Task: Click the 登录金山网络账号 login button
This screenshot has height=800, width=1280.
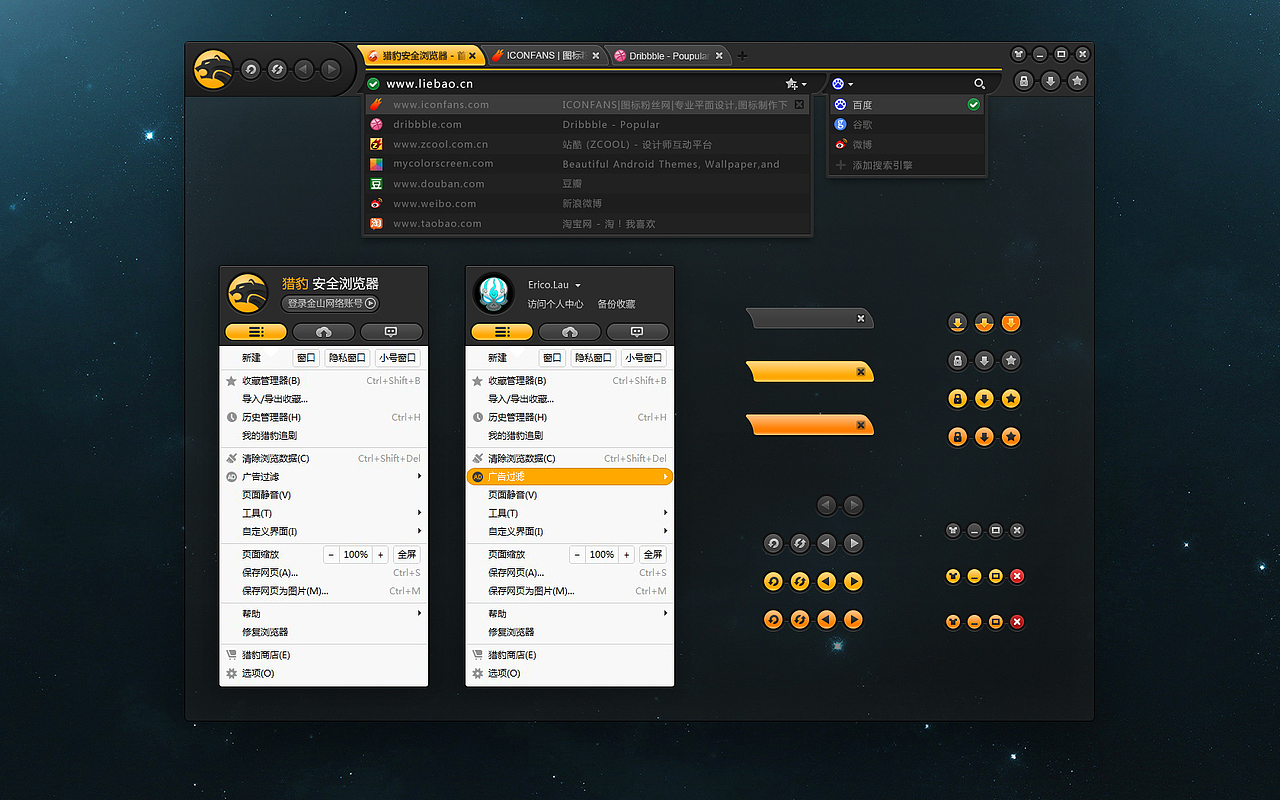Action: [x=329, y=303]
